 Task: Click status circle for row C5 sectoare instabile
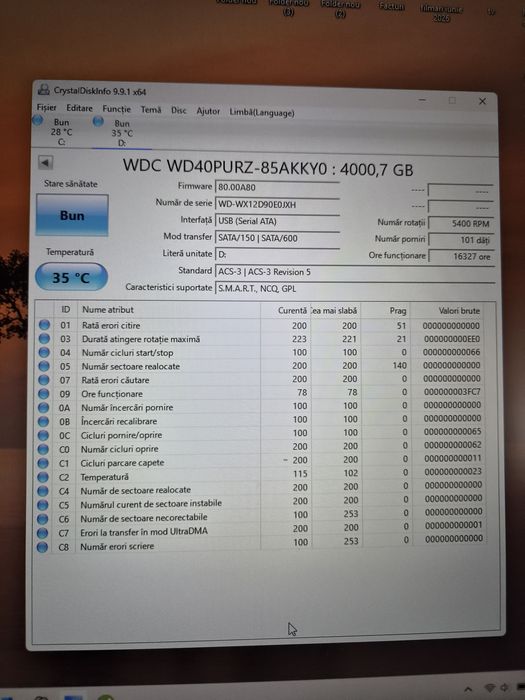42,505
